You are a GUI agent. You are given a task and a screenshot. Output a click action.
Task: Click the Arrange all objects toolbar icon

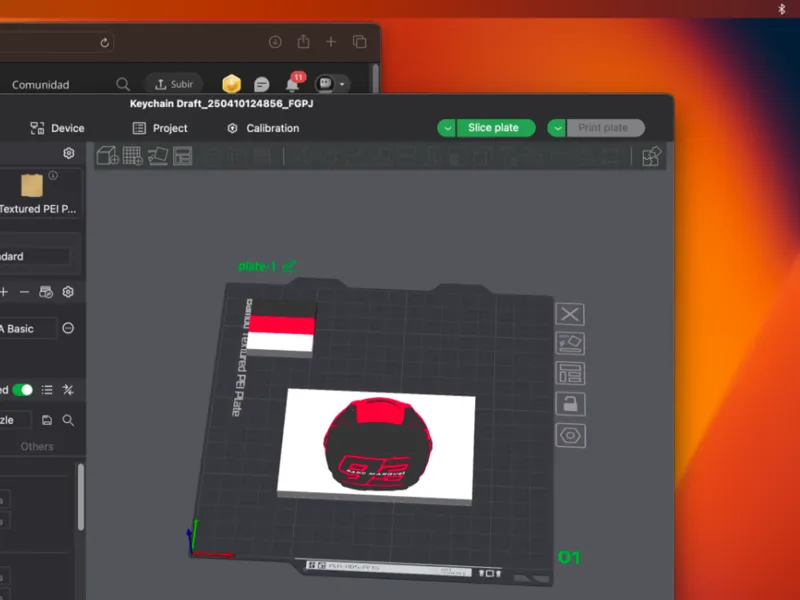[182, 156]
